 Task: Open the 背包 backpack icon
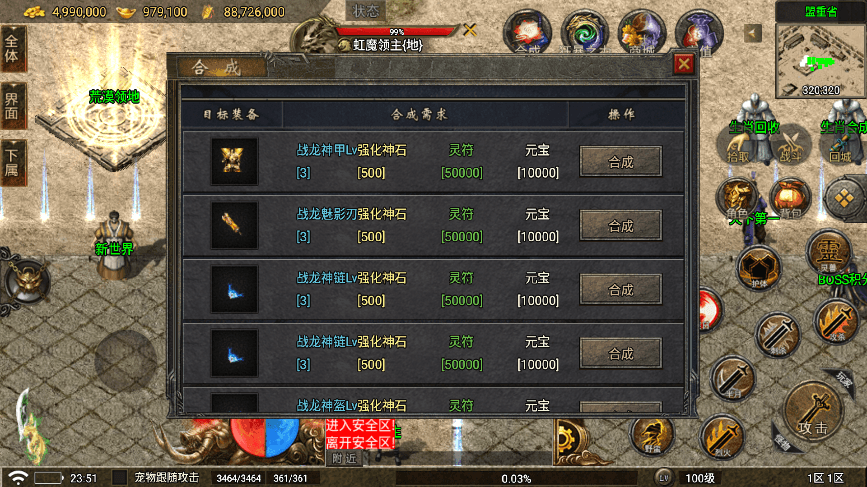(x=791, y=199)
